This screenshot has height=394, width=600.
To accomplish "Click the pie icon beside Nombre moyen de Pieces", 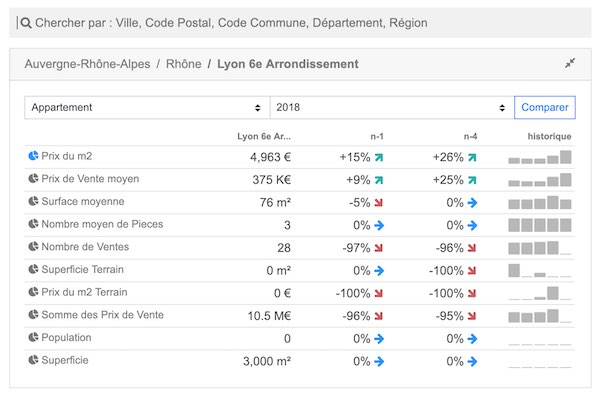I will pyautogui.click(x=33, y=224).
